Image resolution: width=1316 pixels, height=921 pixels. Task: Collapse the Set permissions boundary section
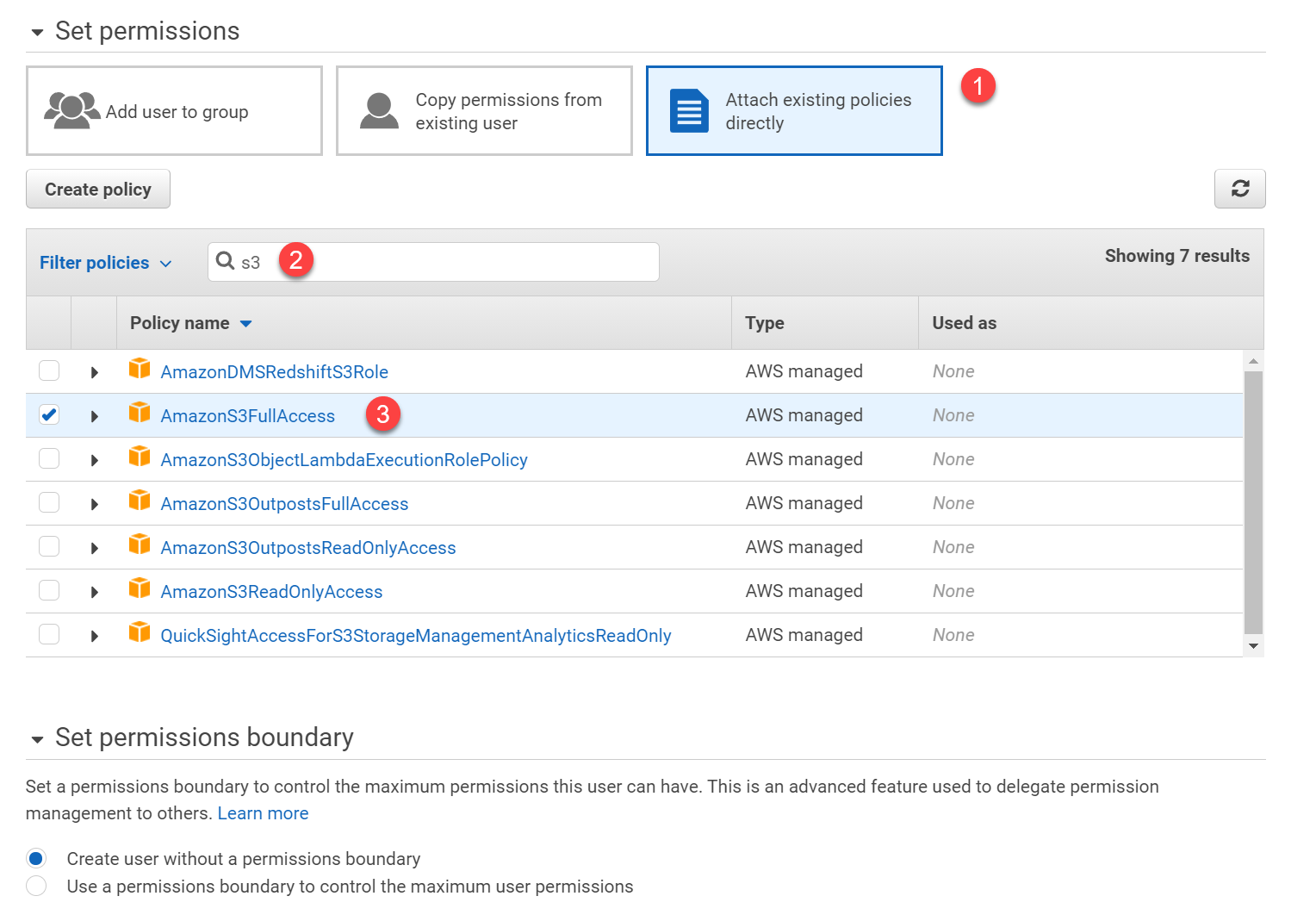(37, 739)
